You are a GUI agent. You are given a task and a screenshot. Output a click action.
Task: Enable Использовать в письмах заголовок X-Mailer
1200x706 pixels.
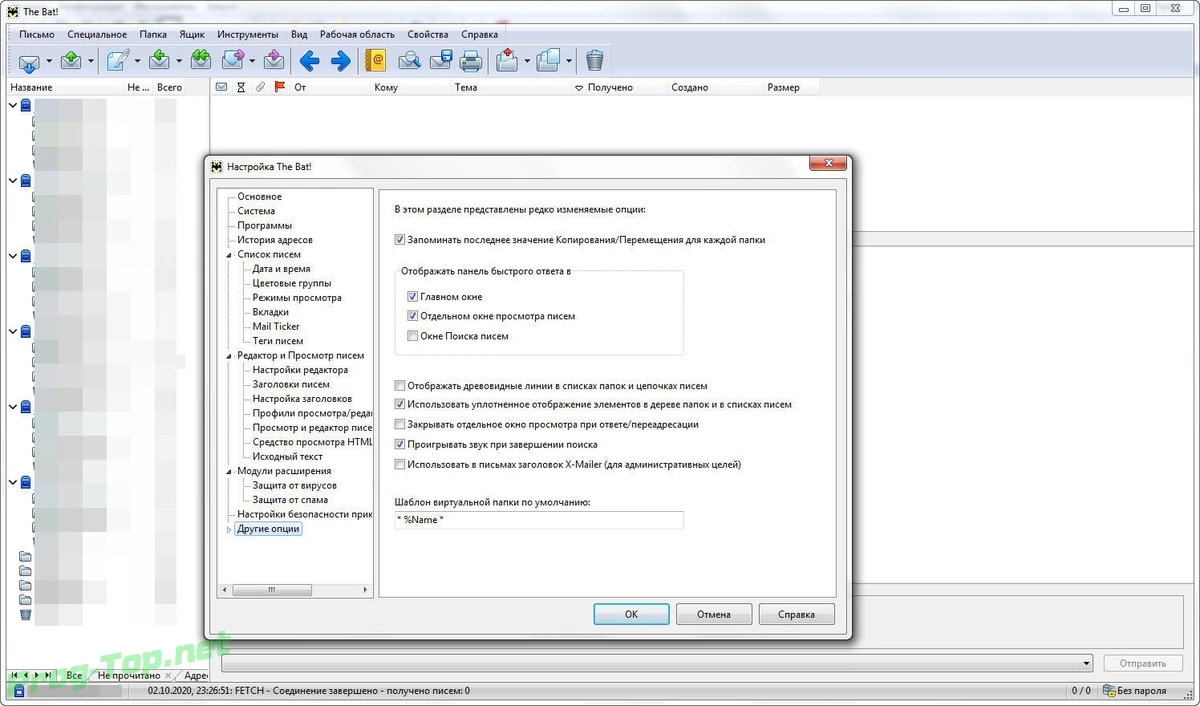pyautogui.click(x=400, y=464)
